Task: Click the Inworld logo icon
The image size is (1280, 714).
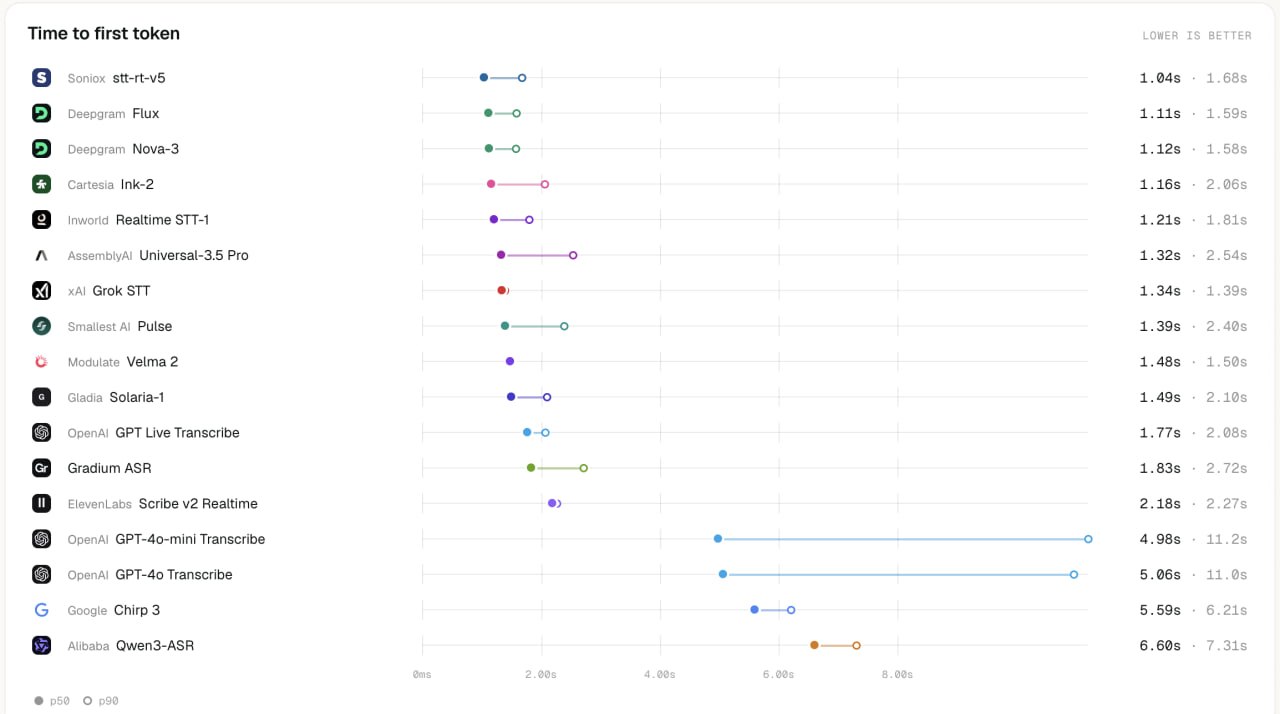Action: tap(41, 220)
